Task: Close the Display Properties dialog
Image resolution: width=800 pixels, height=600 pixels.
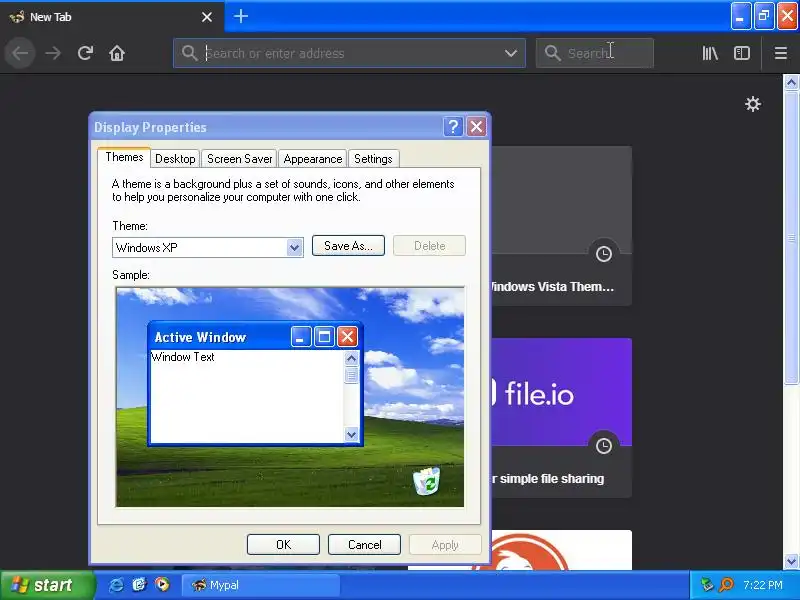Action: (477, 127)
